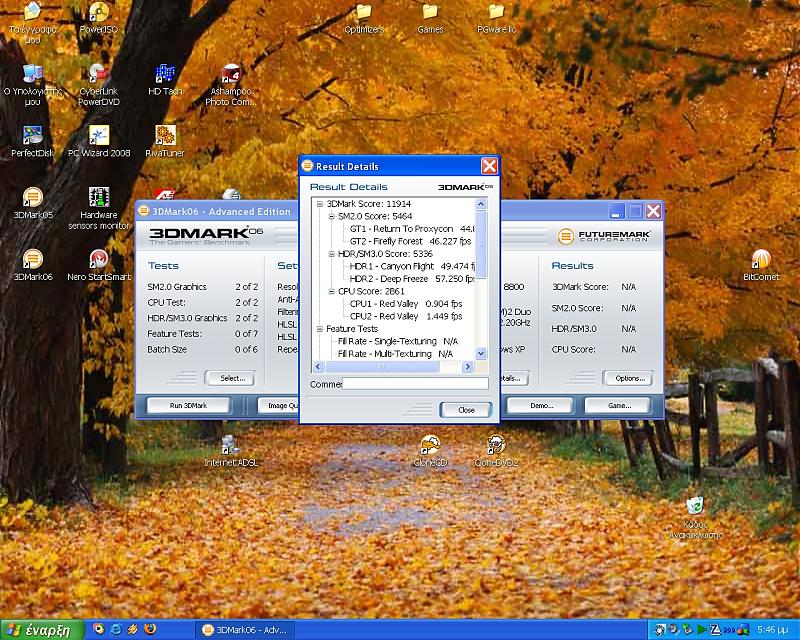Screen dimensions: 800x640
Task: Click the "SM2.0 Graphics" tests label
Action: (x=177, y=287)
